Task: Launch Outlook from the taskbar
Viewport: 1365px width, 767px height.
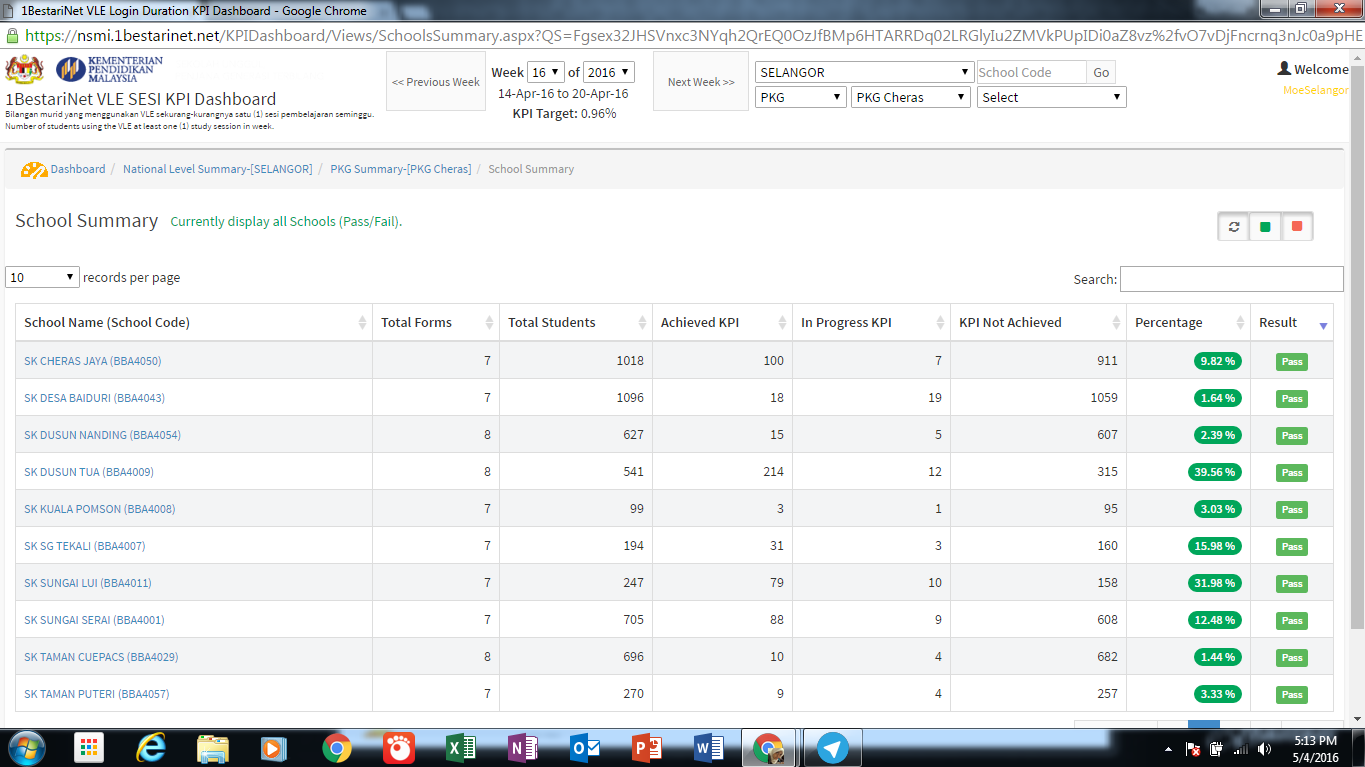Action: point(584,748)
